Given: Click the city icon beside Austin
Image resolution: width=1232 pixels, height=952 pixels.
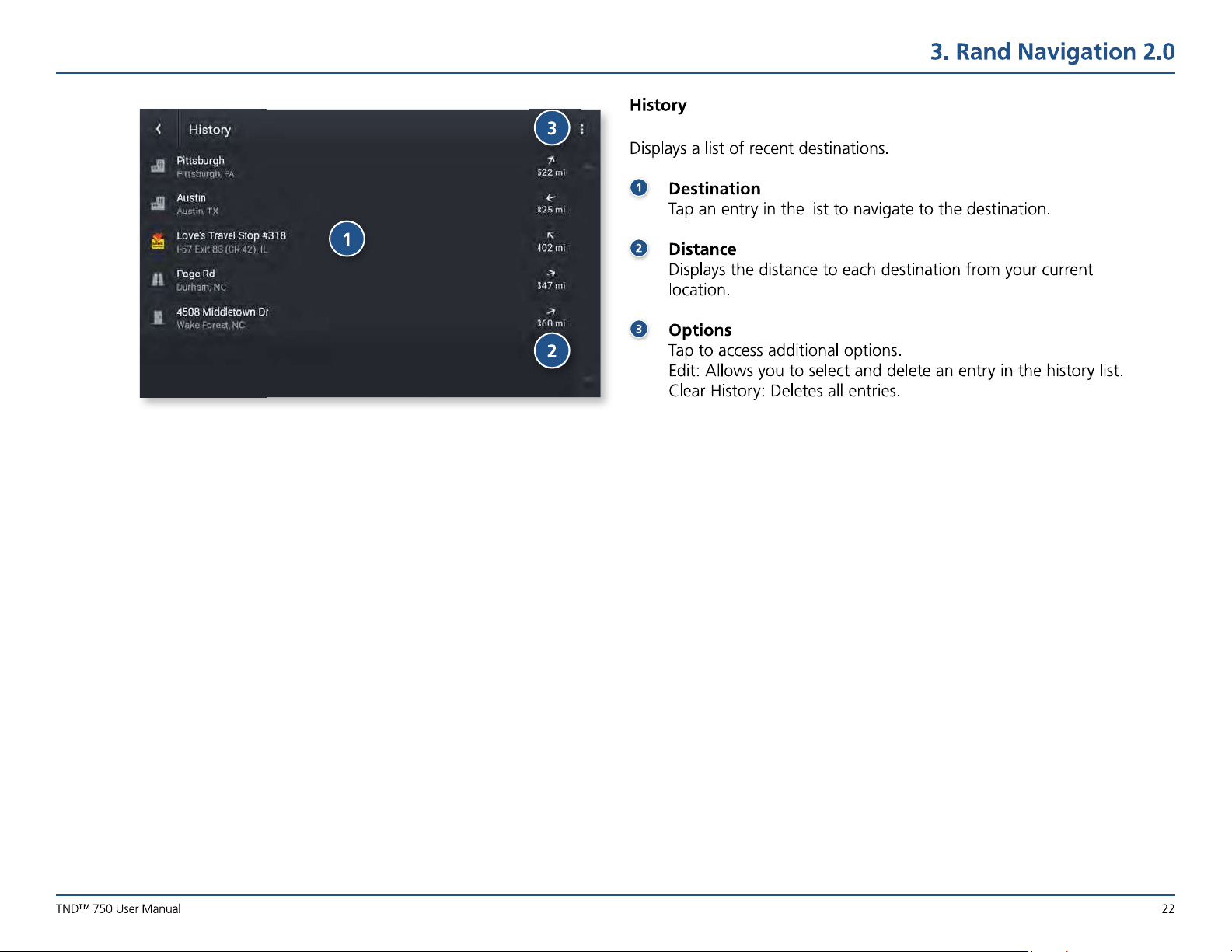Looking at the screenshot, I should (x=158, y=204).
